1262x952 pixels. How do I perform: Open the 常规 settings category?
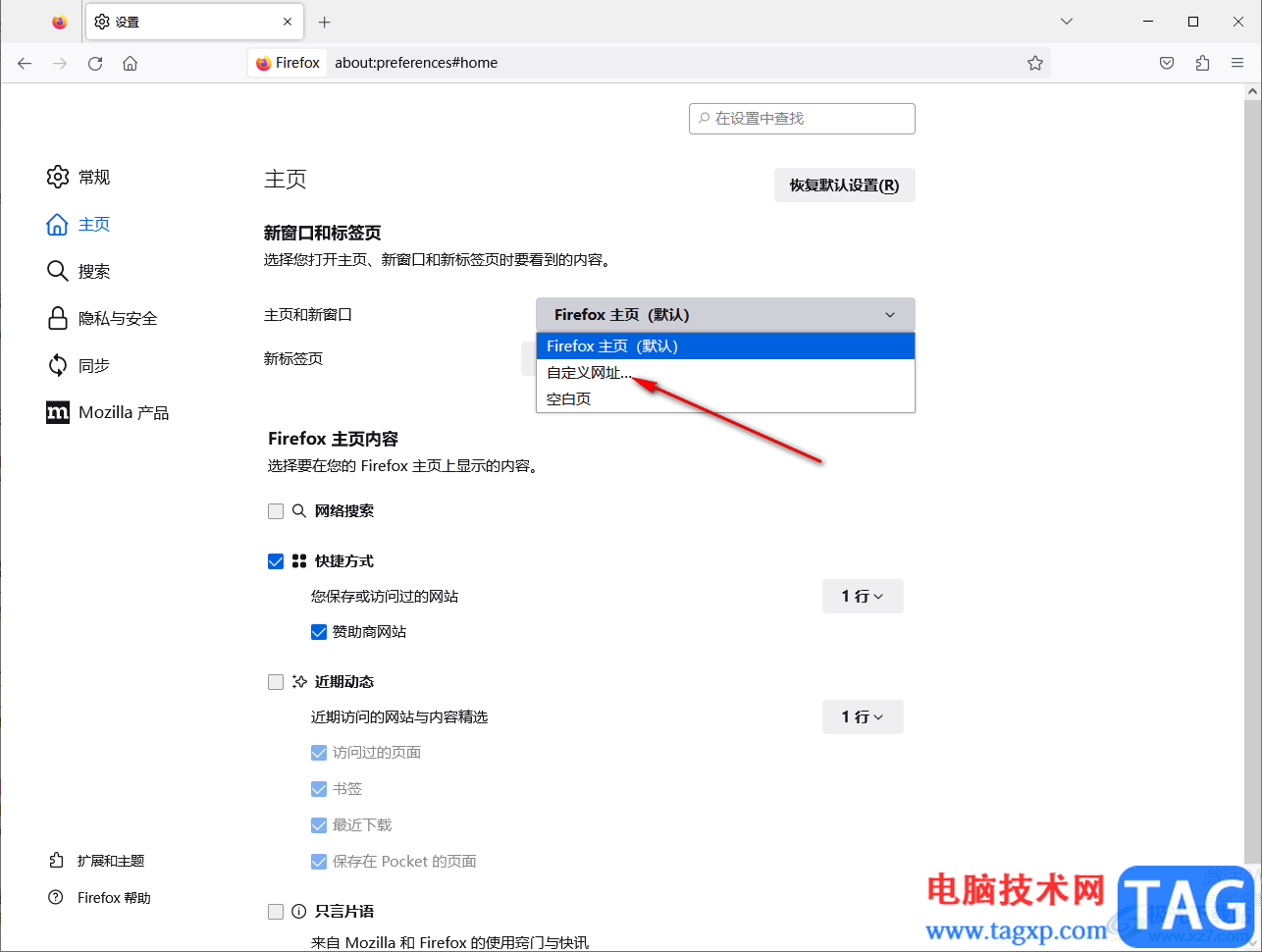pyautogui.click(x=79, y=177)
